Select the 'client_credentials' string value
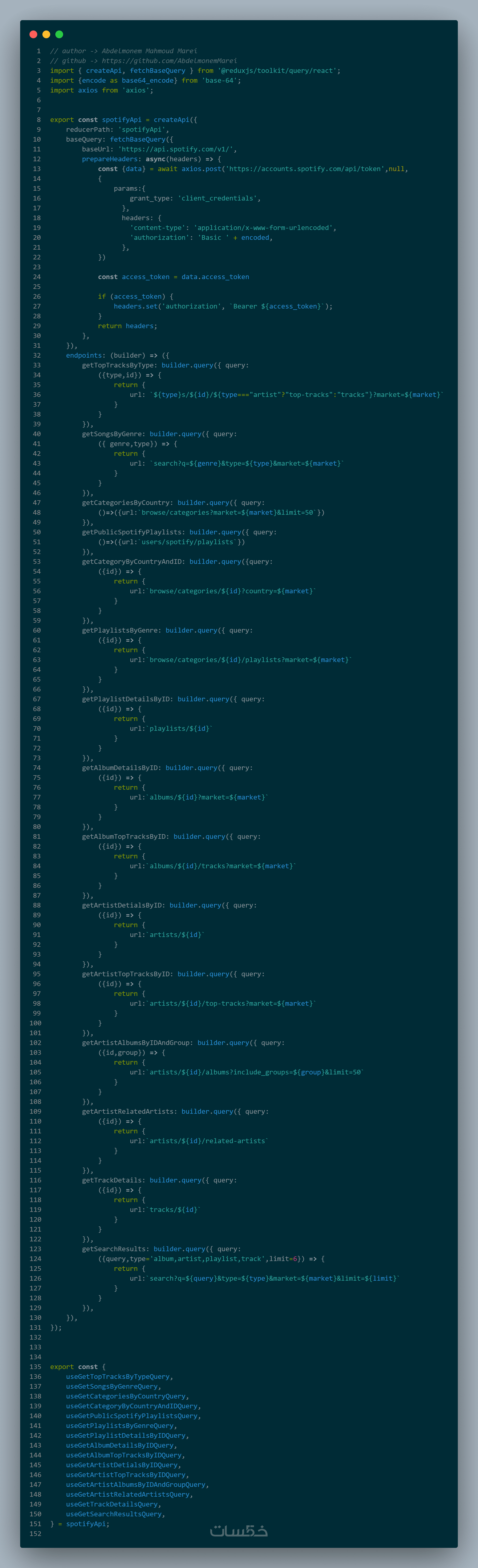478x1568 pixels. tap(217, 198)
